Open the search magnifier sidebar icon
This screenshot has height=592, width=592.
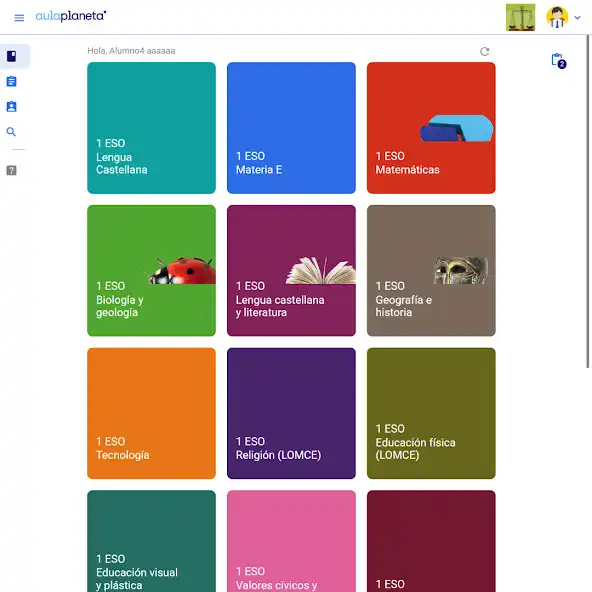[11, 132]
